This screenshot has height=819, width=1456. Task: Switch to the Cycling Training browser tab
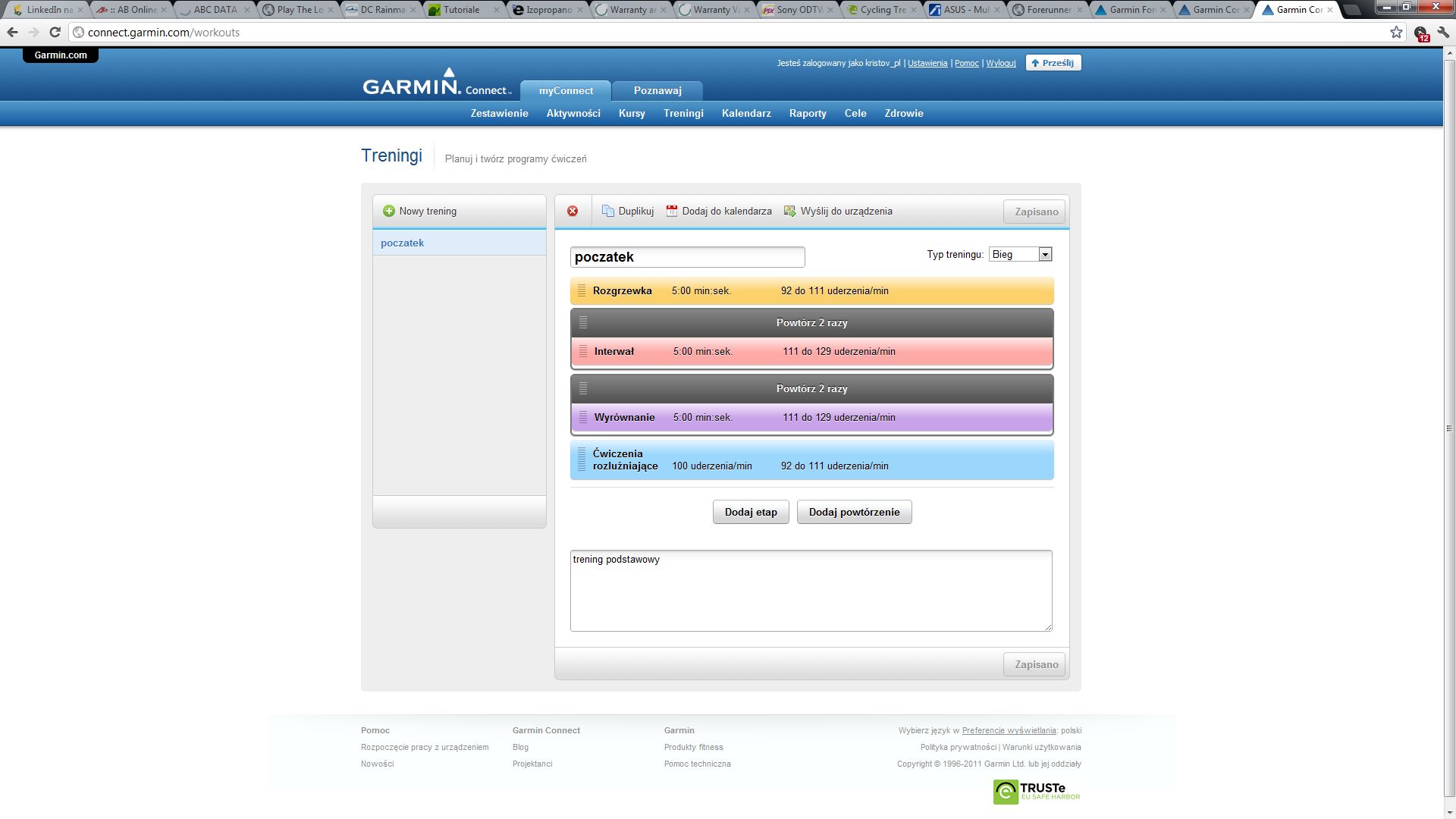pos(881,10)
